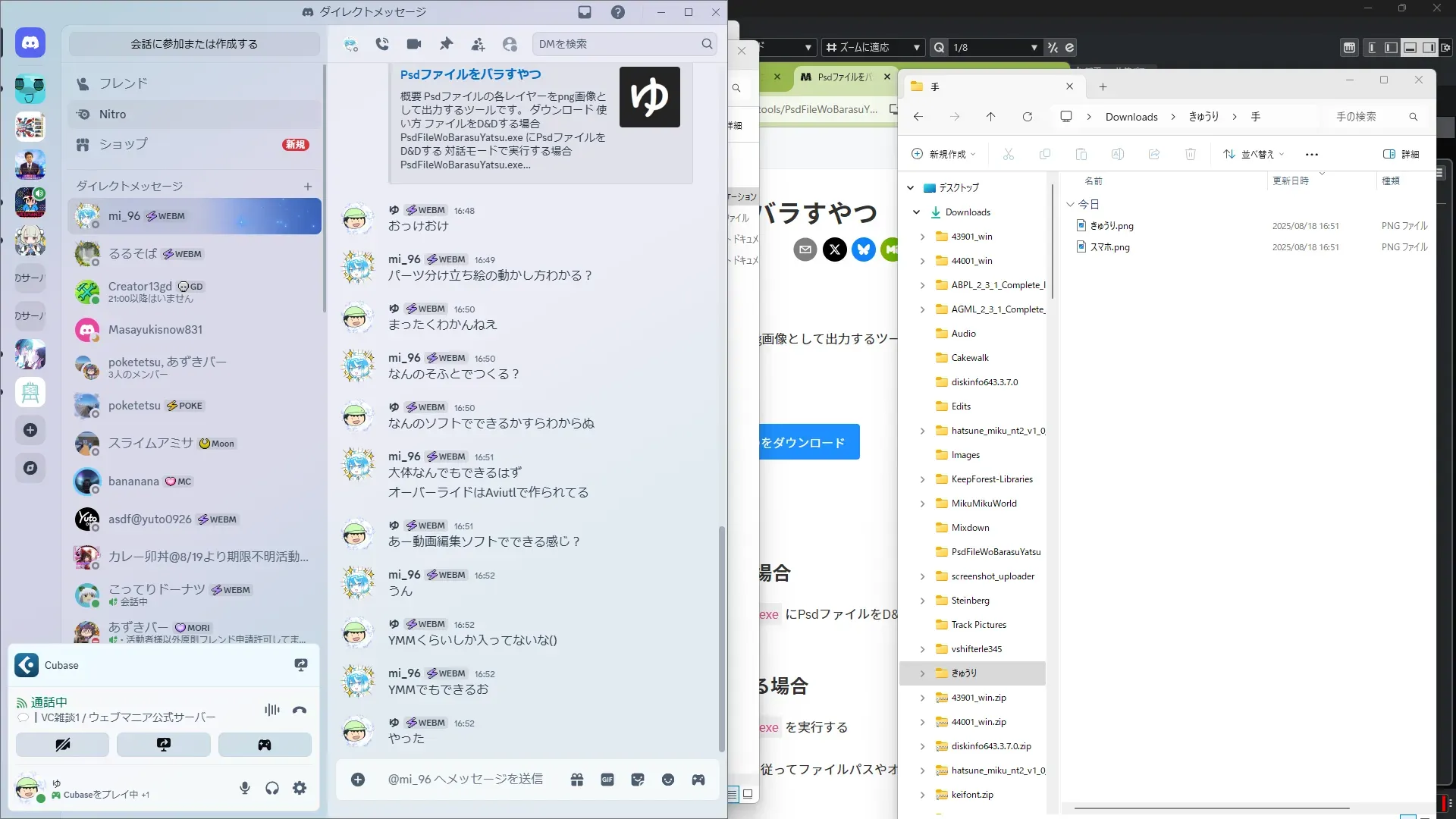Toggle headphone deafen in user panel
Screen dimensions: 1456x819
point(272,789)
